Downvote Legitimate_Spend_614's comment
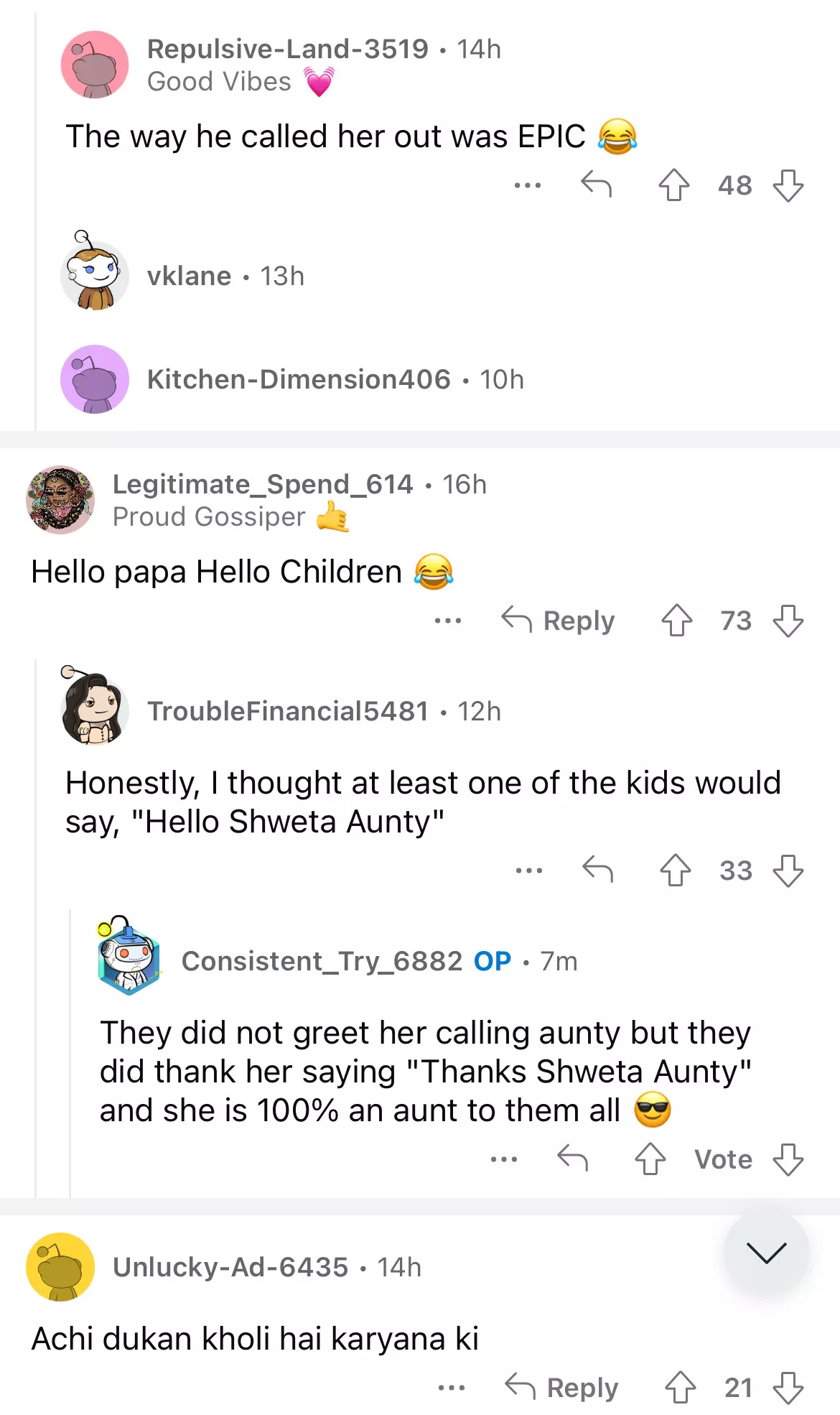Screen dimensions: 840x1415 788,621
